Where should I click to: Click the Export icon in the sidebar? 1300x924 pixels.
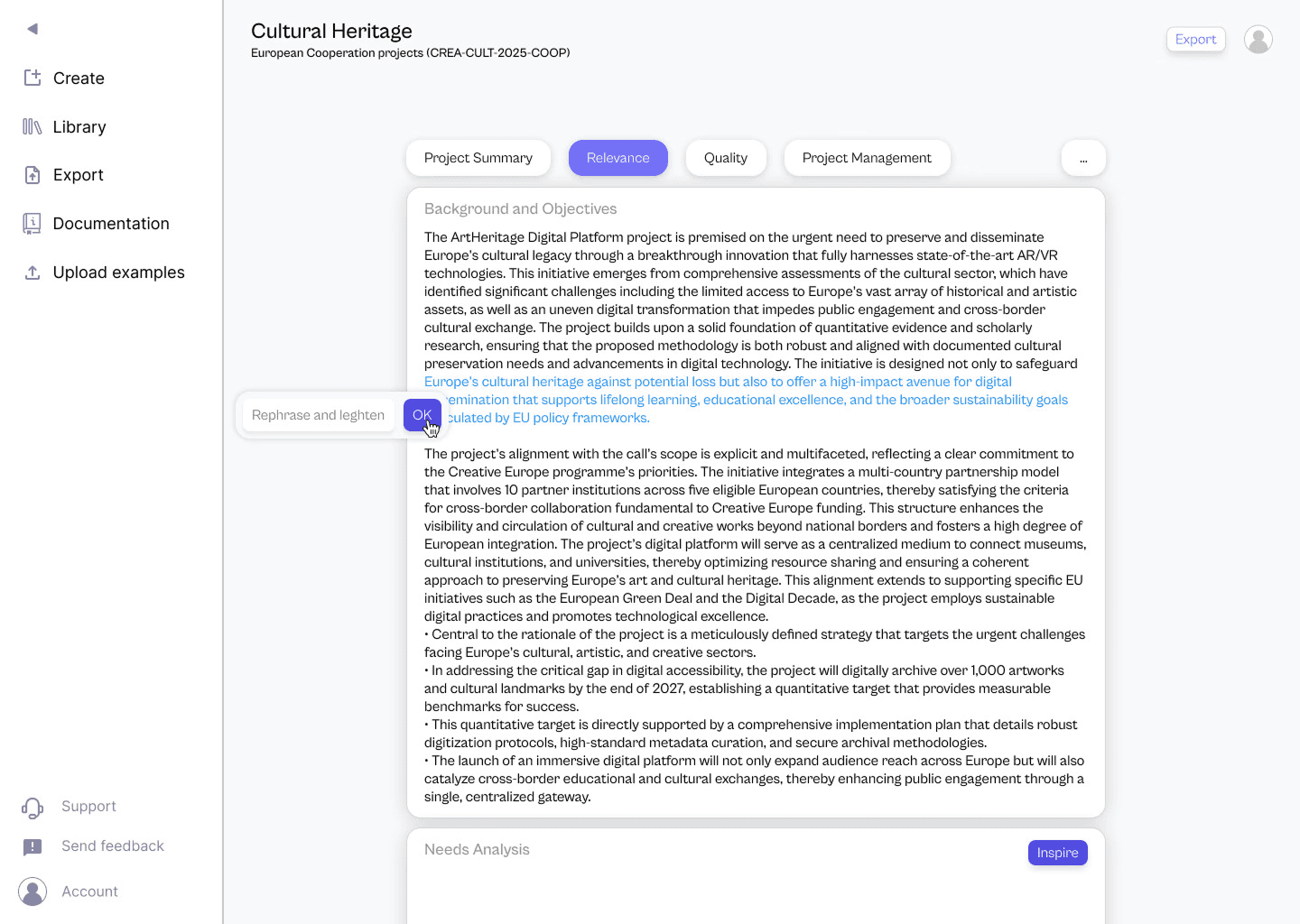[32, 174]
